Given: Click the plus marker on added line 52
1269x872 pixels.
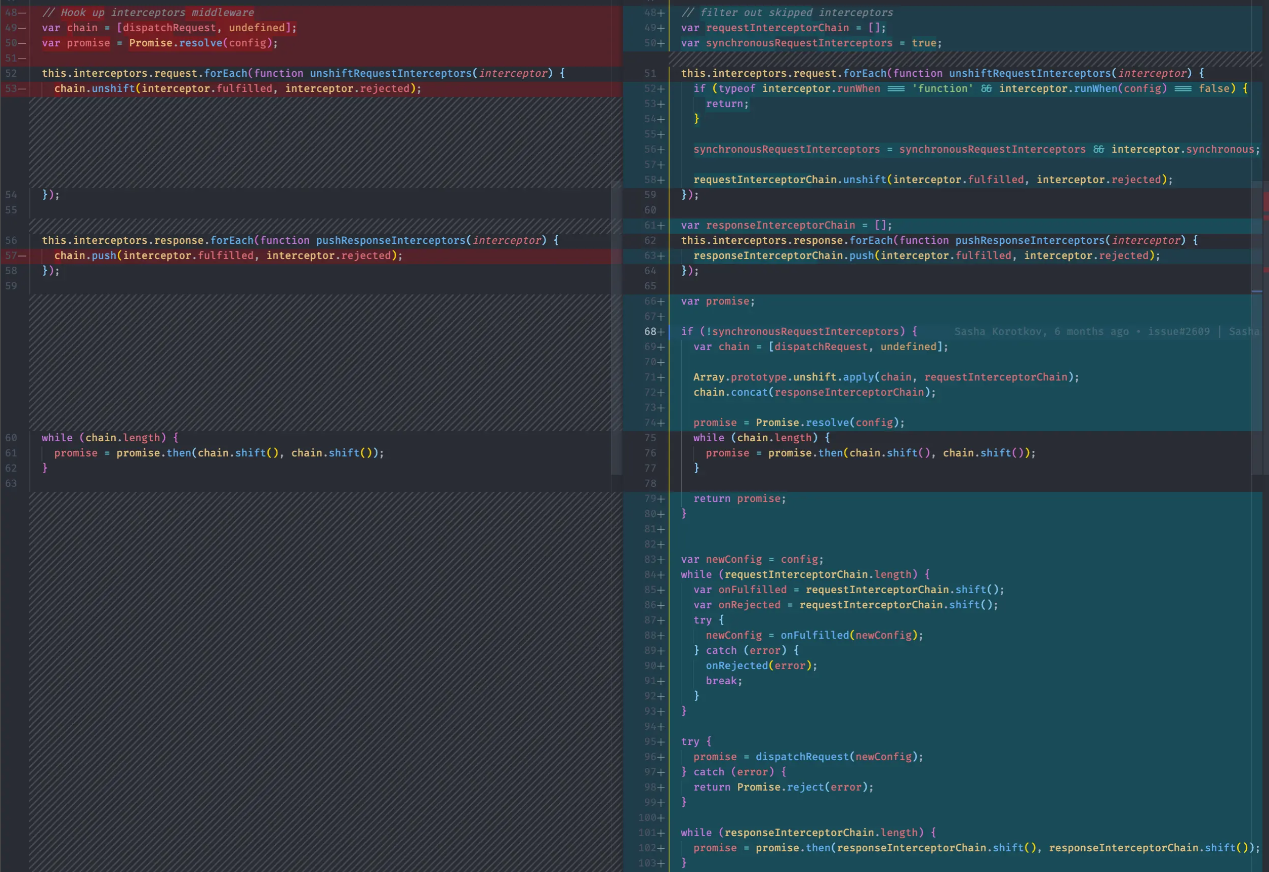Looking at the screenshot, I should pos(661,89).
